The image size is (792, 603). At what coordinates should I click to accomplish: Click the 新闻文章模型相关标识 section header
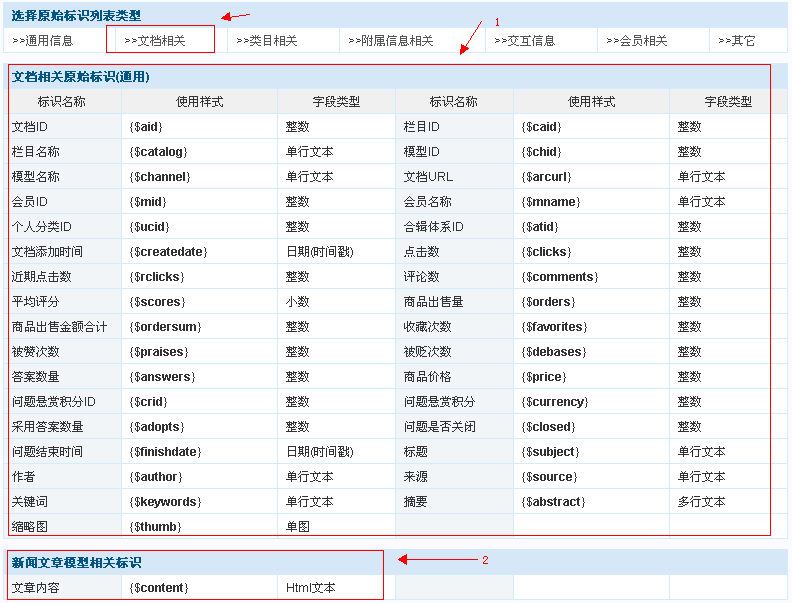tap(76, 563)
